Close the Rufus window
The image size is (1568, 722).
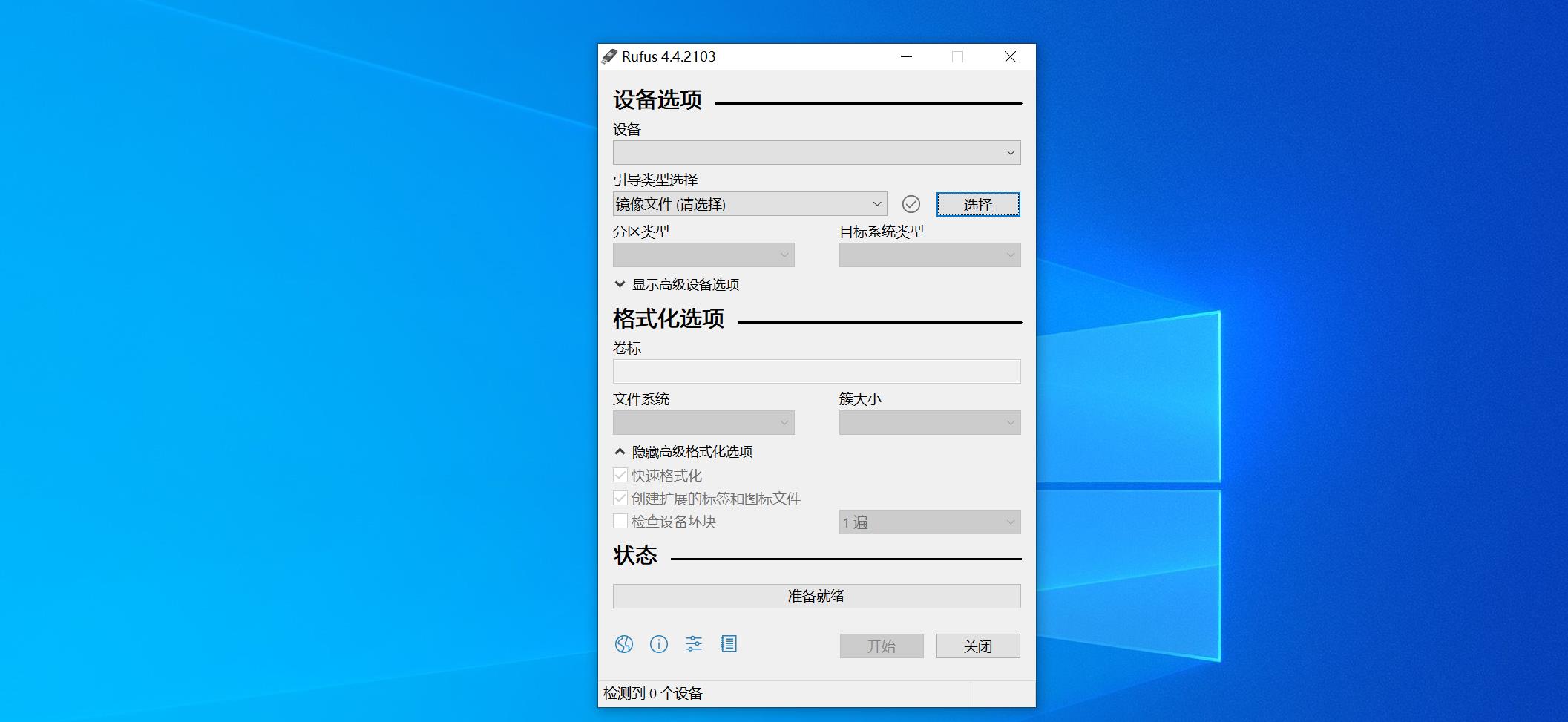[1010, 57]
